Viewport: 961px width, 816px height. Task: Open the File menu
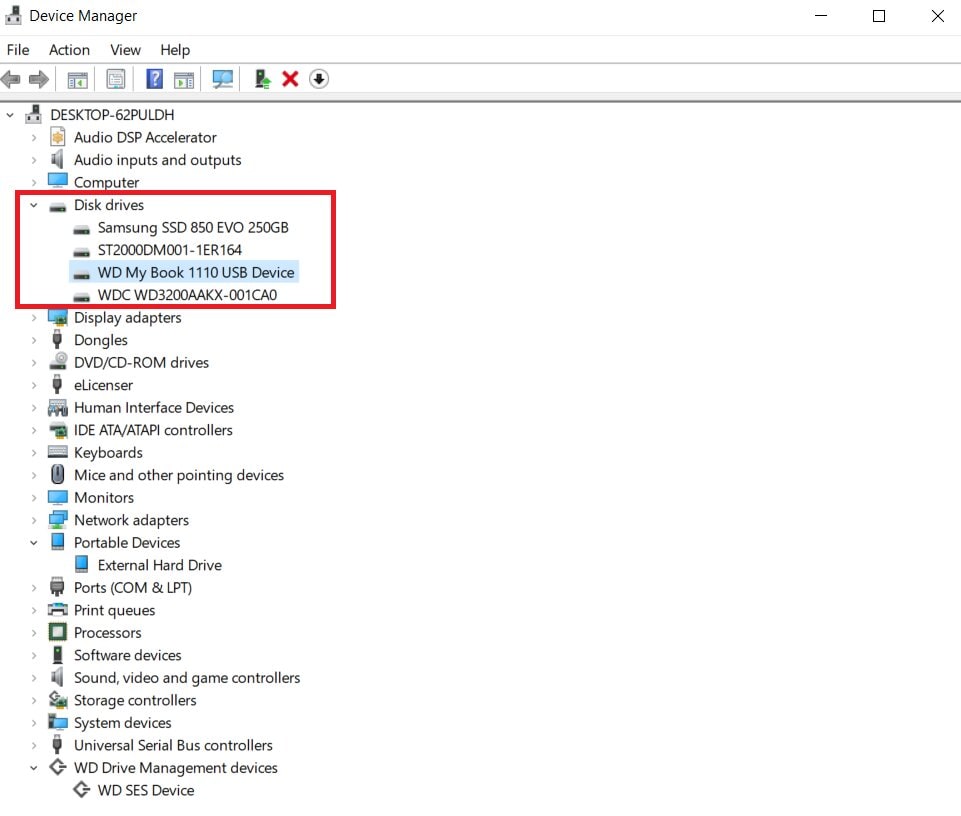pyautogui.click(x=18, y=50)
